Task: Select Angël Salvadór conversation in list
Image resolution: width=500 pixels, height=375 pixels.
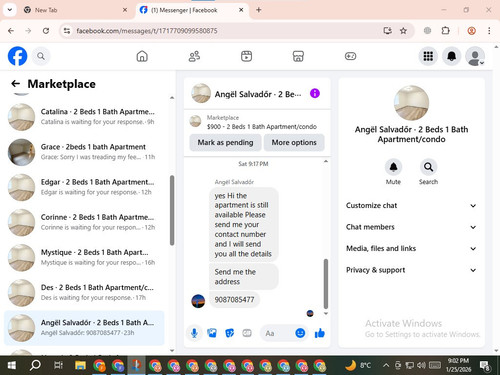Action: pyautogui.click(x=84, y=328)
